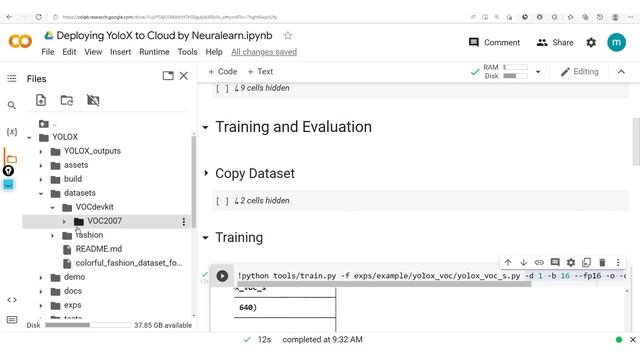The height and width of the screenshot is (360, 640).
Task: Click the upload to session storage icon
Action: (x=41, y=100)
